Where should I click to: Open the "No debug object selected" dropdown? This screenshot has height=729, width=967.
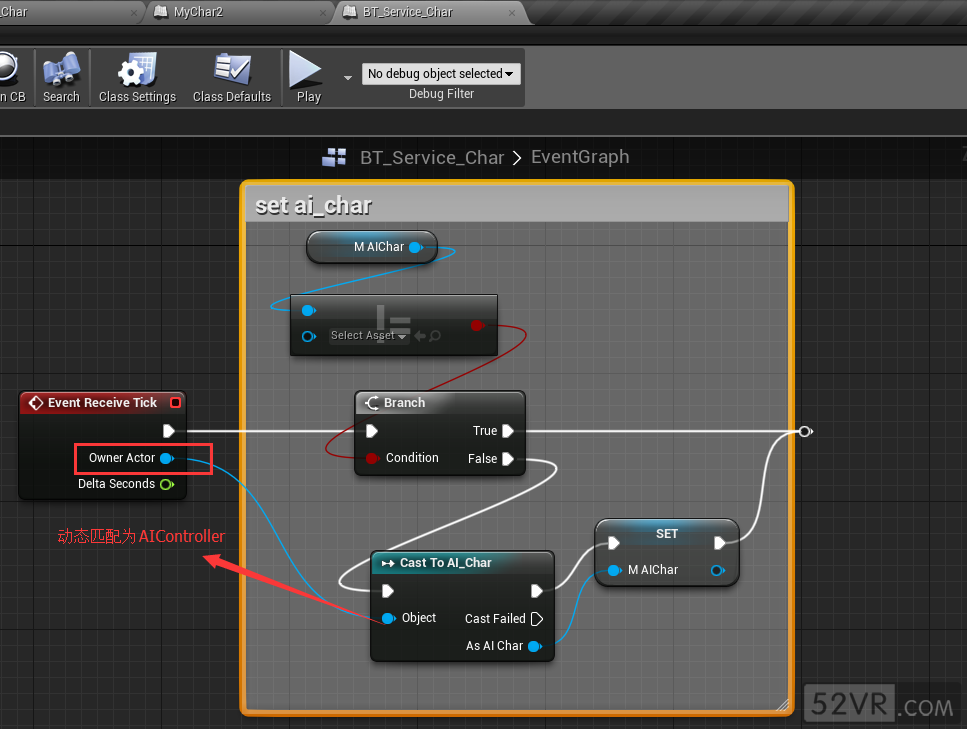coord(441,74)
